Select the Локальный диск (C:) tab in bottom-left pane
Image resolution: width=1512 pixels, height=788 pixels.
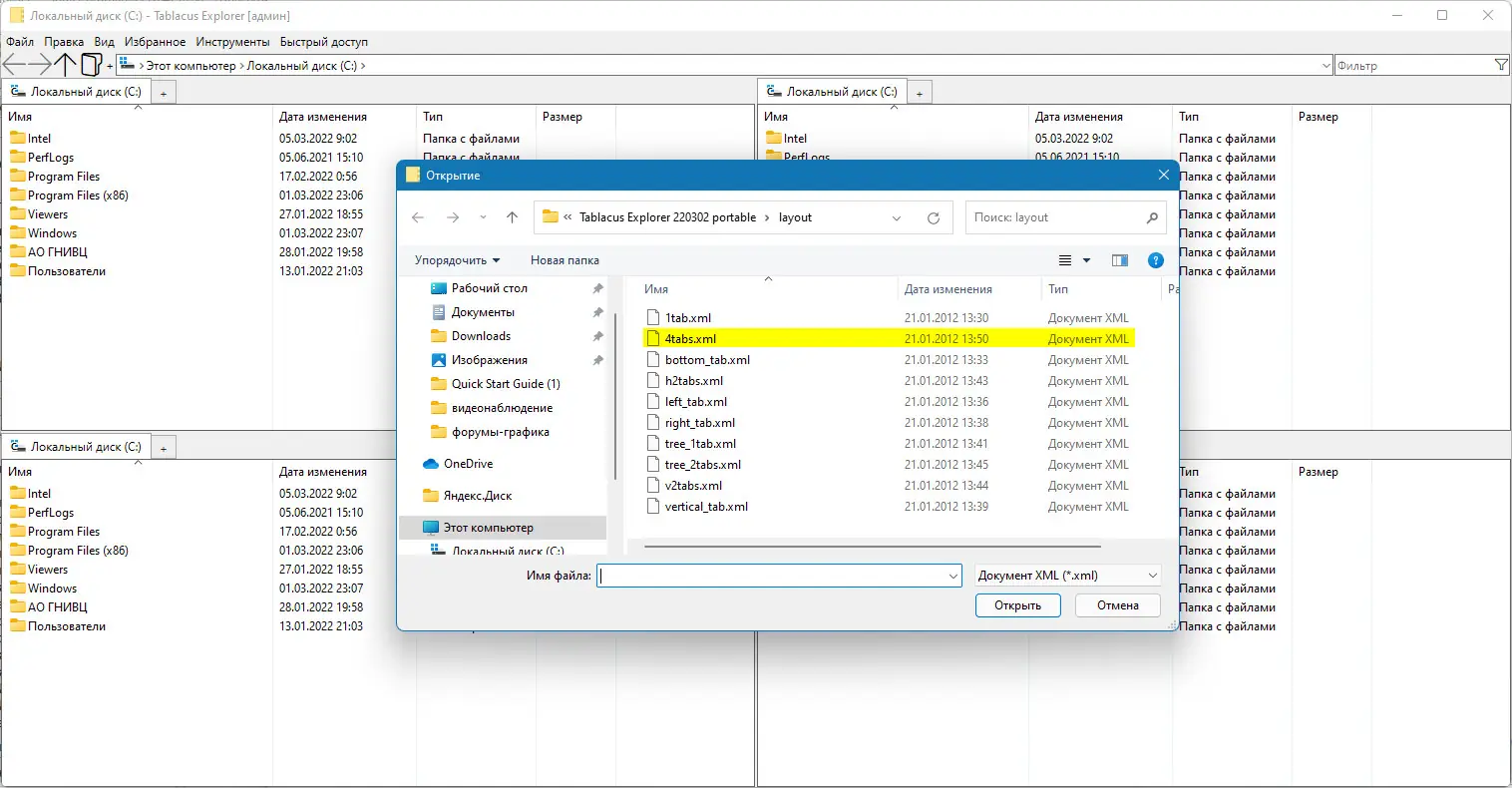(77, 447)
